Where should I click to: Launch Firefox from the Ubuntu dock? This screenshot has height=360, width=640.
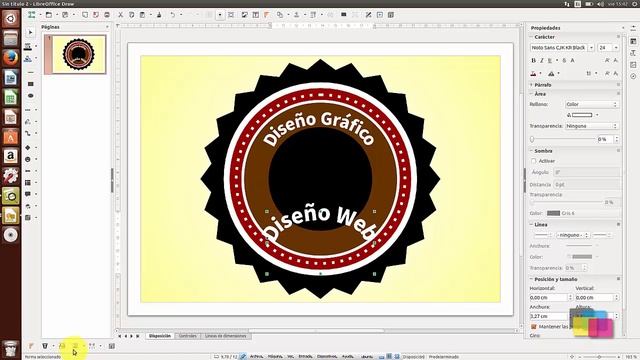pos(11,58)
